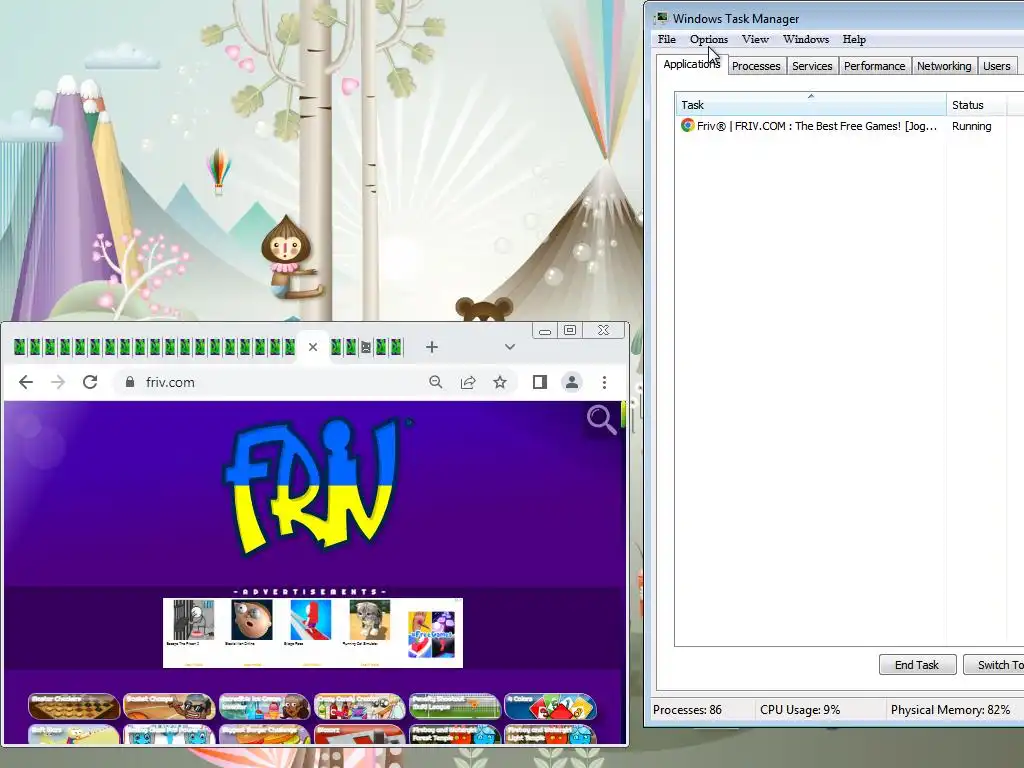Click the kitten ad thumbnail
The height and width of the screenshot is (768, 1024).
pos(370,620)
